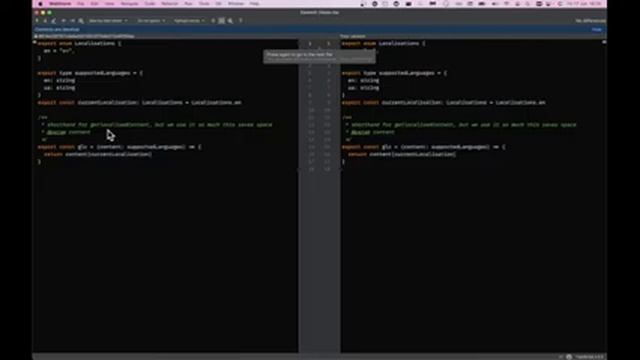Viewport: 640px width, 360px height.
Task: Compare next file with right arrow
Action: (72, 20)
